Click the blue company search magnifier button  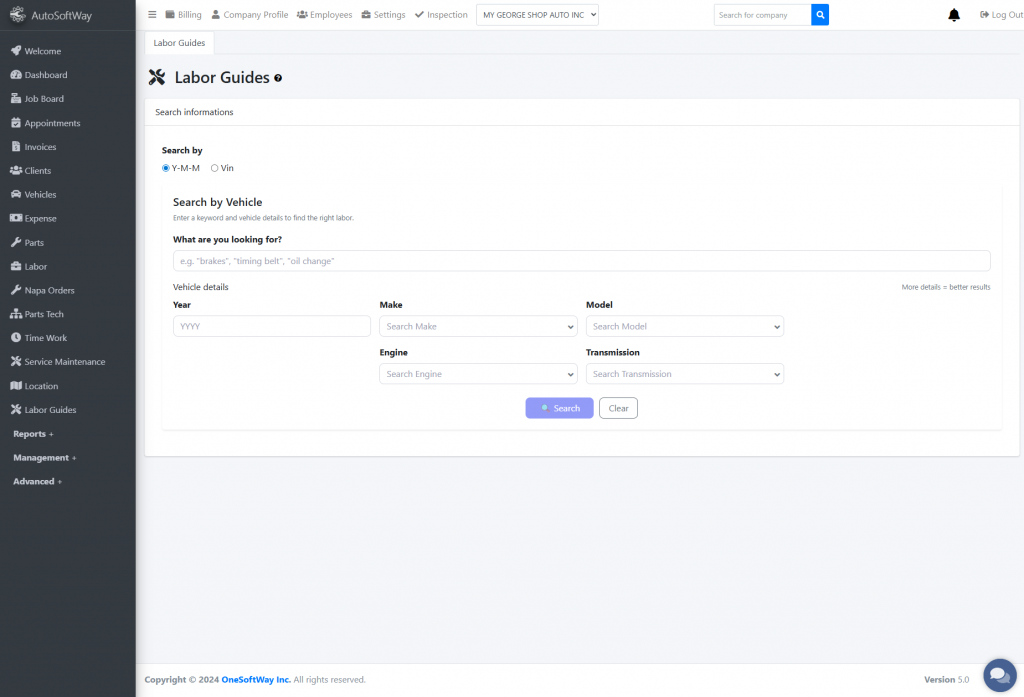[820, 15]
